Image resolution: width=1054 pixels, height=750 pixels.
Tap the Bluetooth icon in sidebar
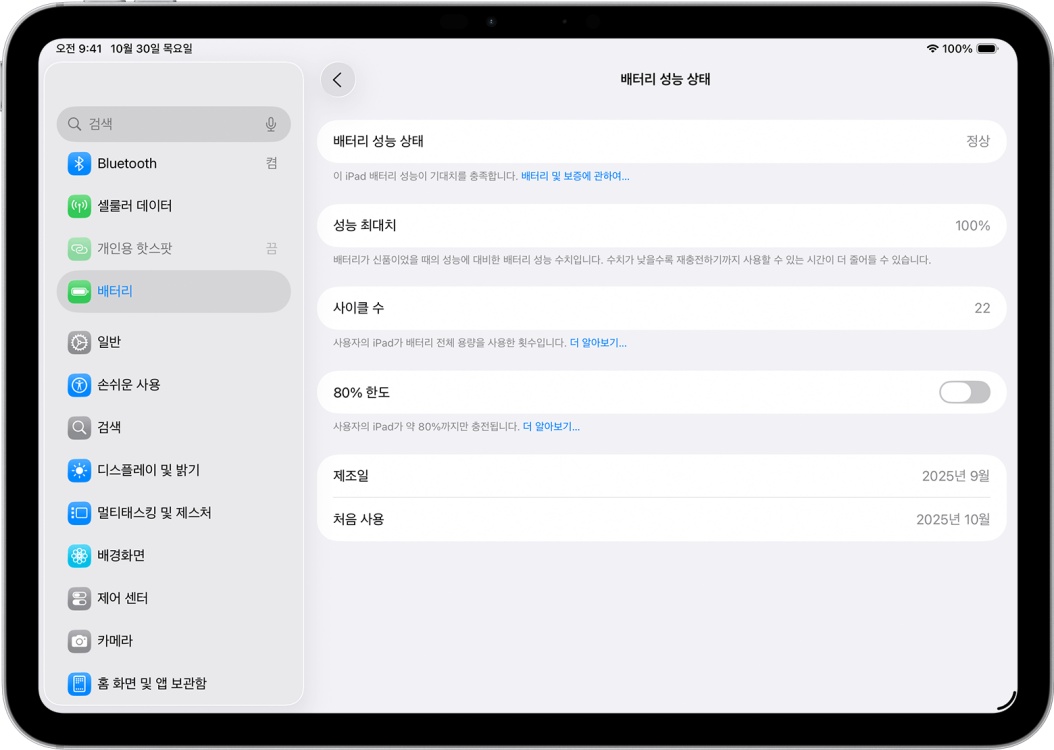point(79,163)
